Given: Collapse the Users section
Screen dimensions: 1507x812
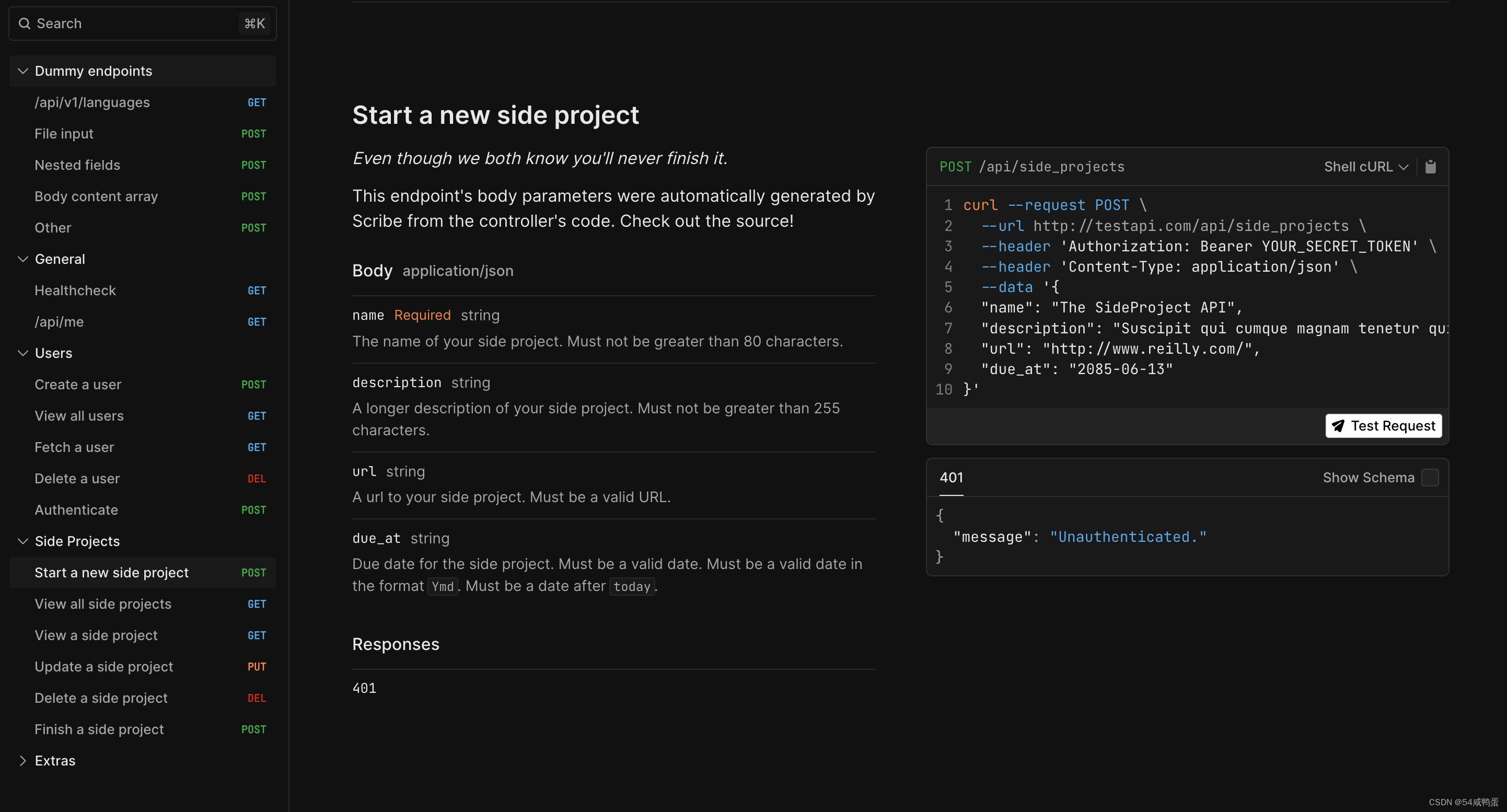Looking at the screenshot, I should point(23,353).
